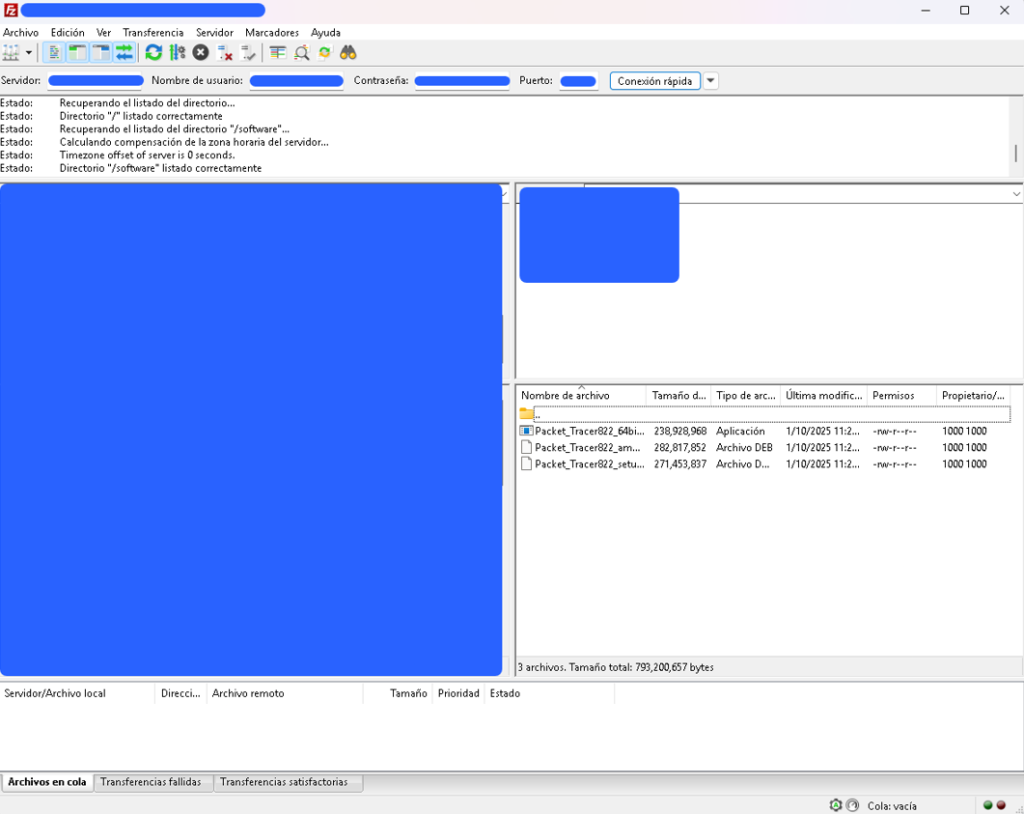Toggle the transfer queue display

[x=124, y=52]
